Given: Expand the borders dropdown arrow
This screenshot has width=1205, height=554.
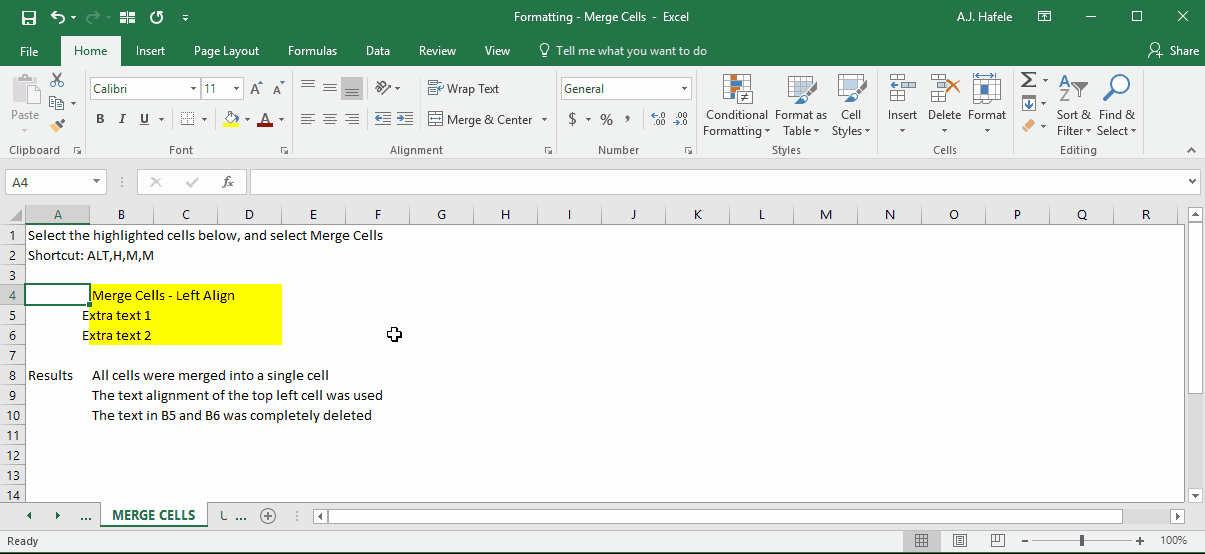Looking at the screenshot, I should (205, 119).
